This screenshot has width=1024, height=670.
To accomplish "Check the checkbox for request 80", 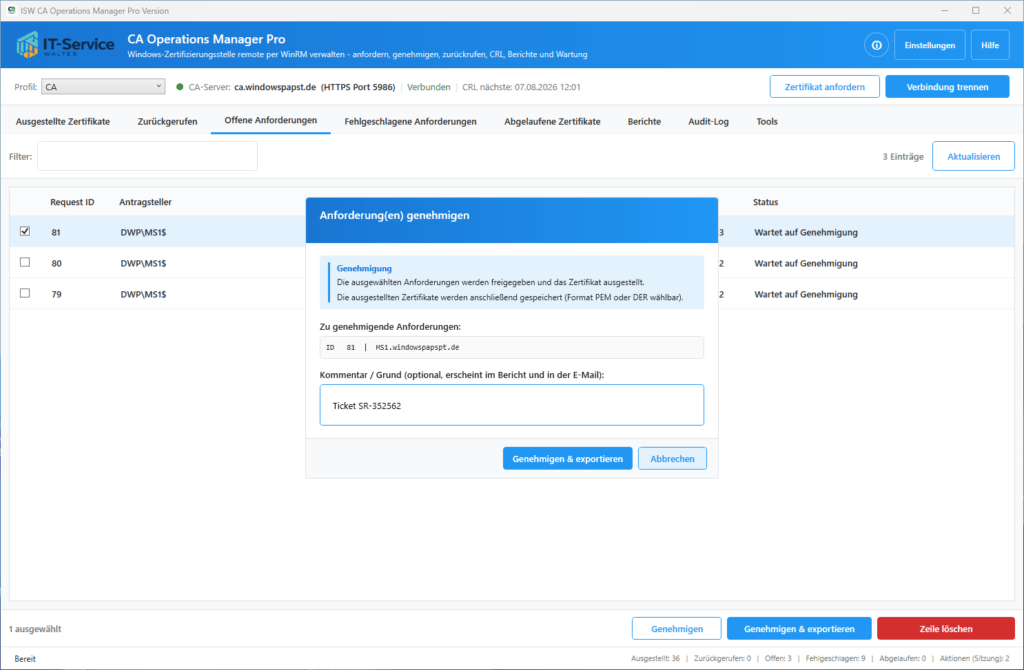I will click(x=25, y=262).
